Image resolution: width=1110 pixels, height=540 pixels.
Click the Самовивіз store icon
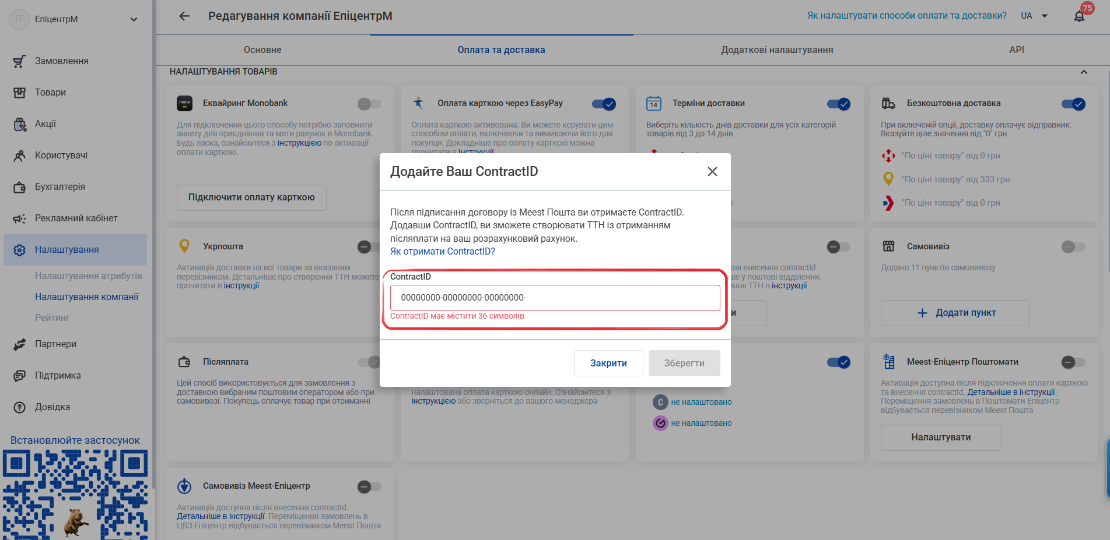pyautogui.click(x=888, y=246)
